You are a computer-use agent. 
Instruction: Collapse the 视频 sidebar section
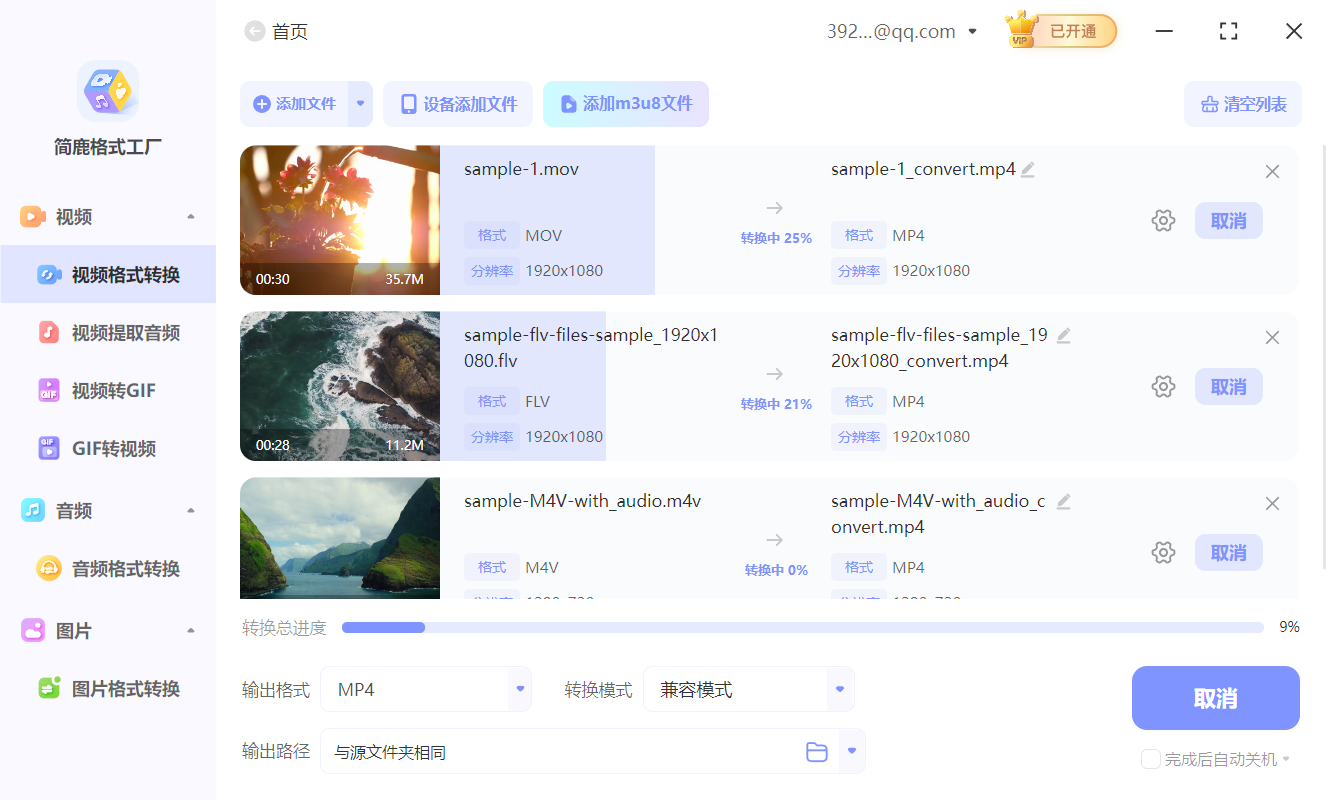(191, 217)
